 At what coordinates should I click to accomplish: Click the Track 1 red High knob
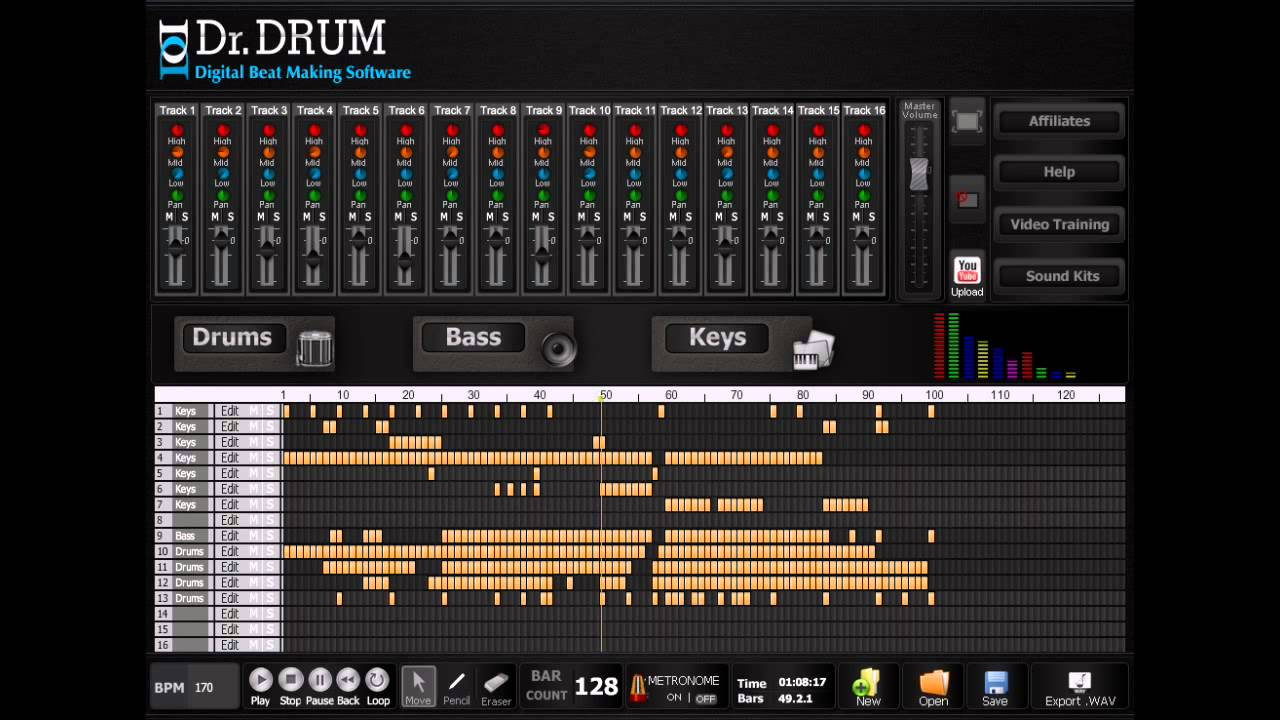click(177, 131)
